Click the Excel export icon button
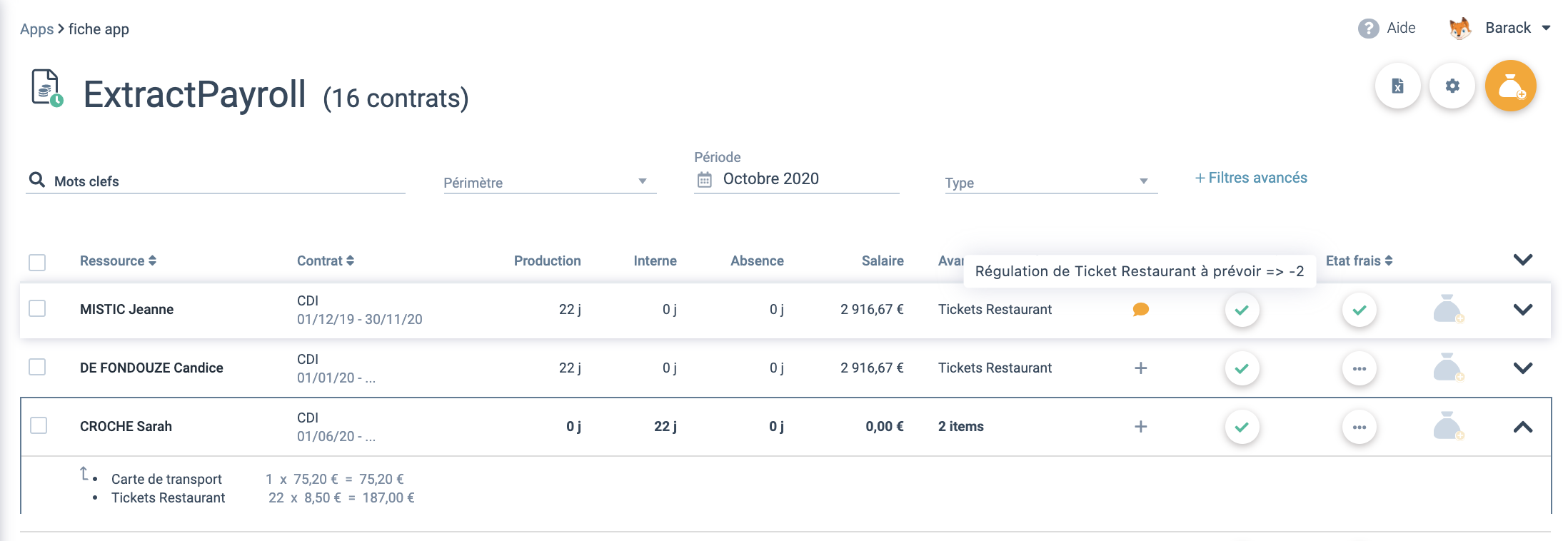The height and width of the screenshot is (541, 1568). pos(1397,86)
